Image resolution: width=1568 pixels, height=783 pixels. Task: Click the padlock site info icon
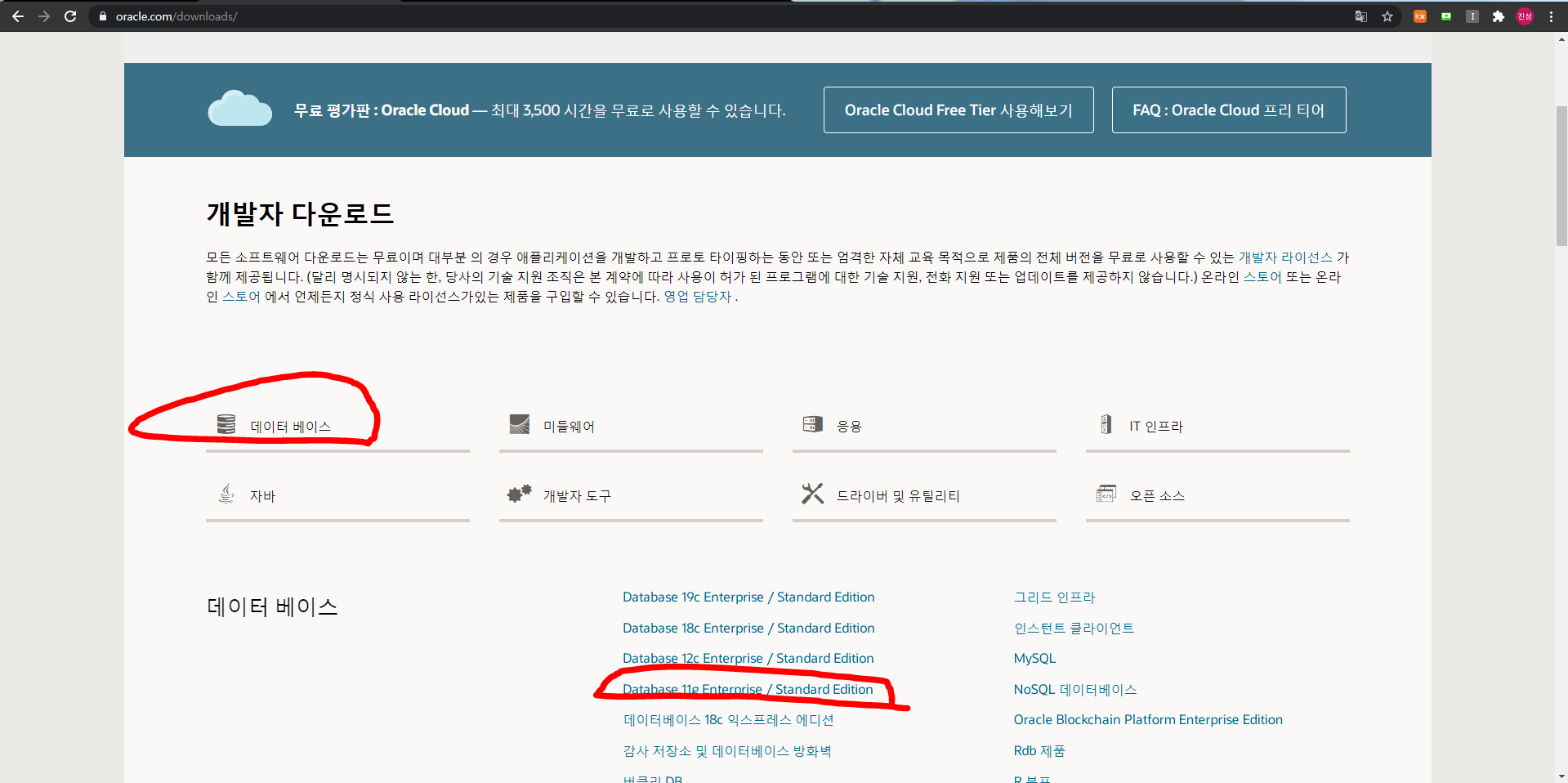103,16
